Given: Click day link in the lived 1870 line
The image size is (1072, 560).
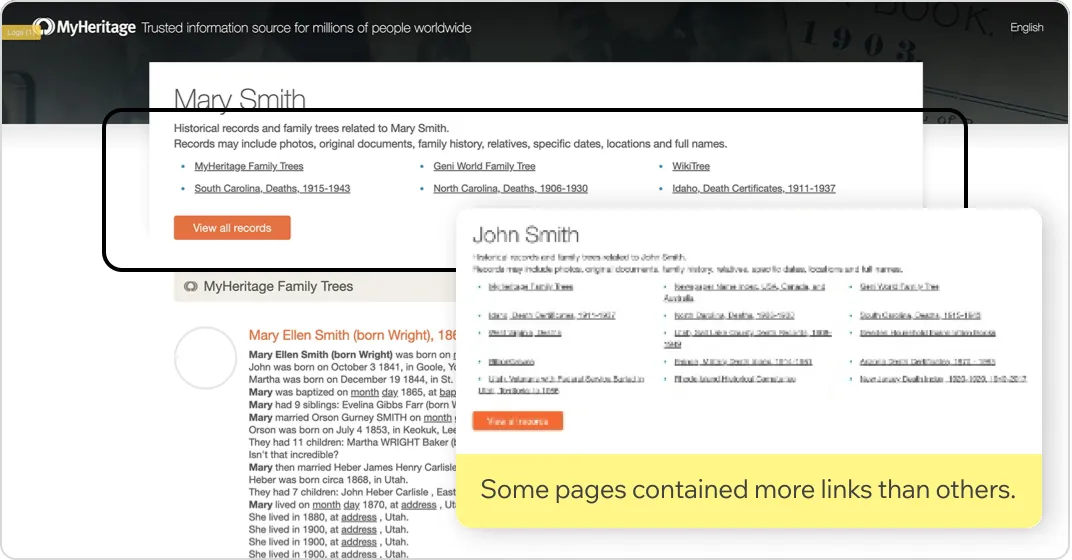Looking at the screenshot, I should coord(351,505).
